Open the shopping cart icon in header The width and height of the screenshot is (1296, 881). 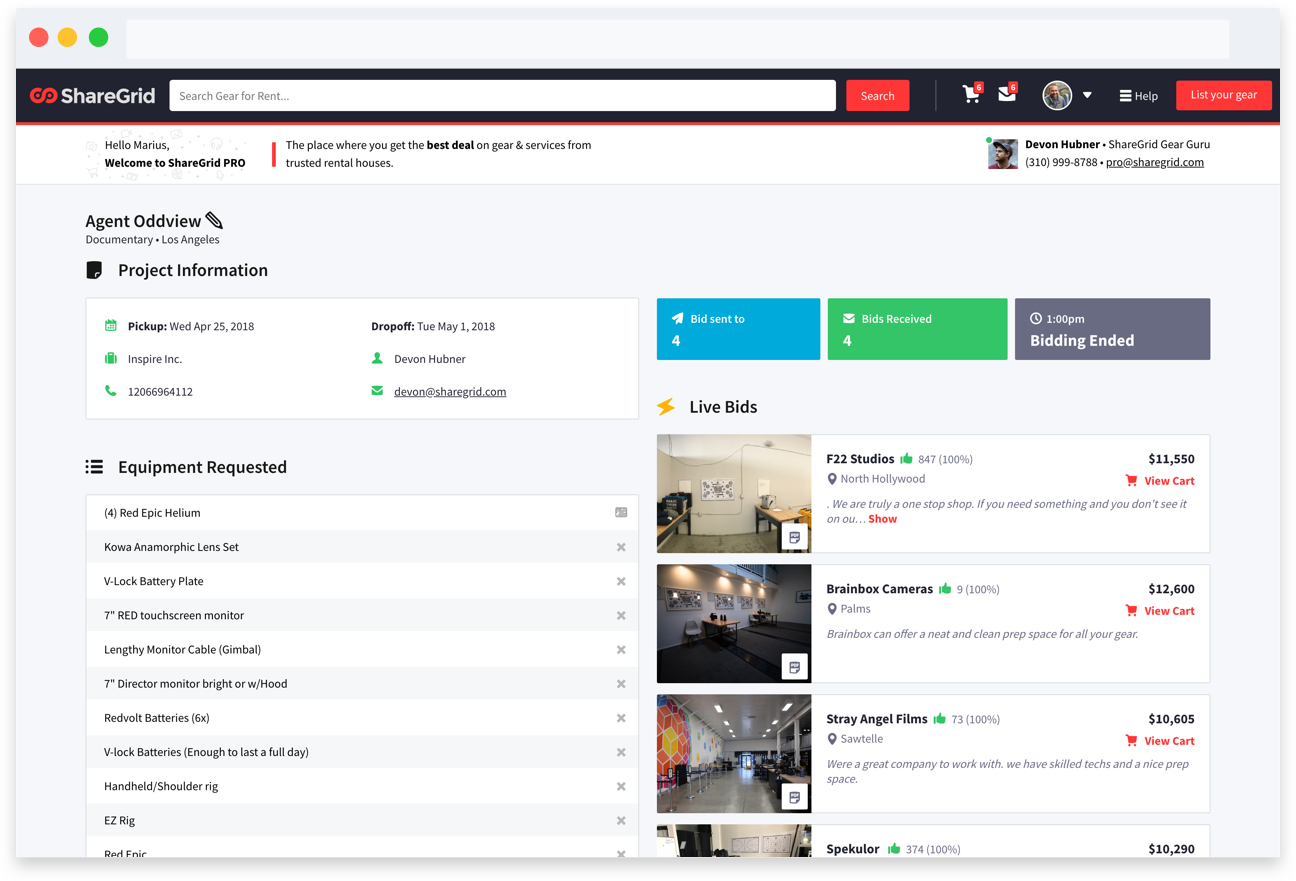pos(971,94)
